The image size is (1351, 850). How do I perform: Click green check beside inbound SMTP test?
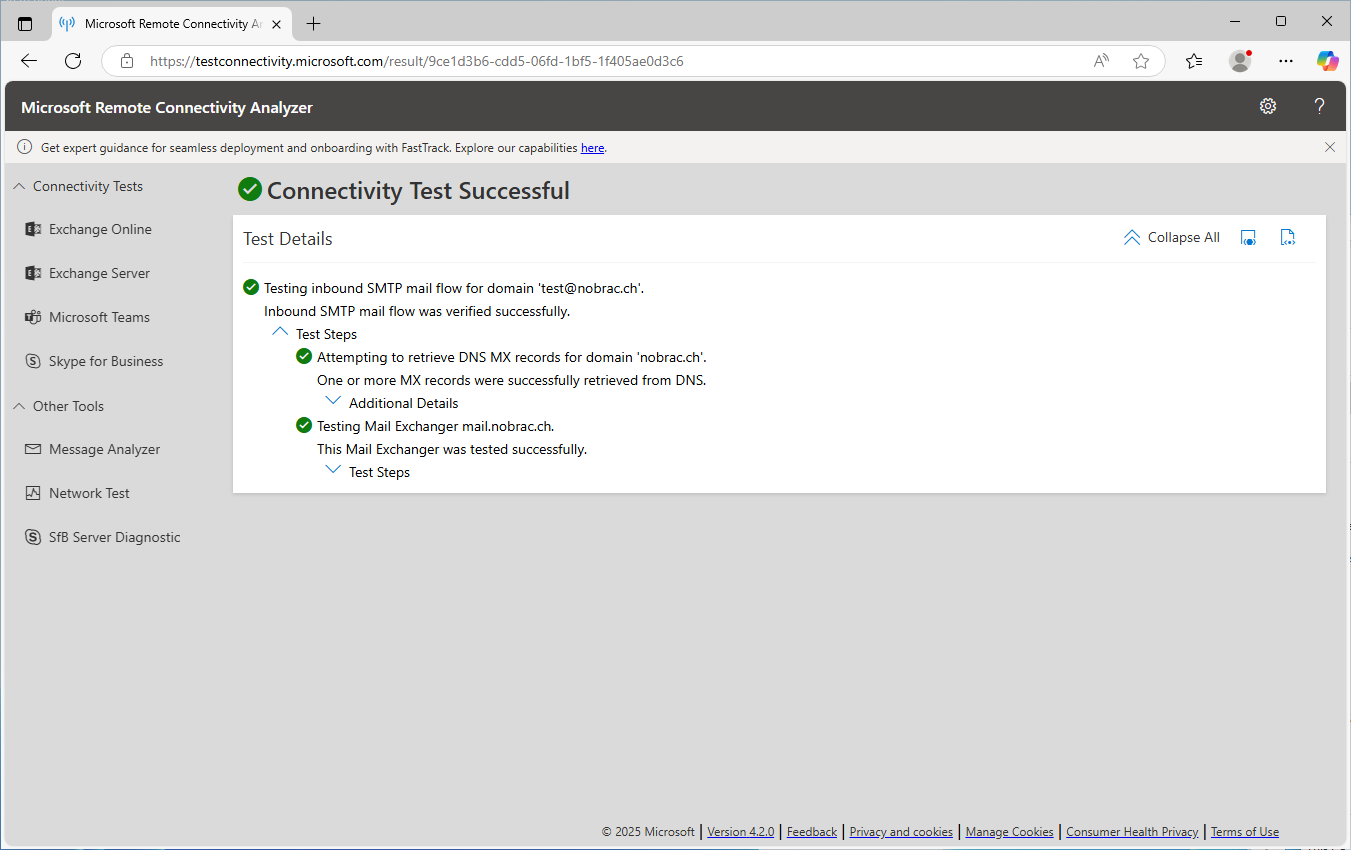click(251, 288)
